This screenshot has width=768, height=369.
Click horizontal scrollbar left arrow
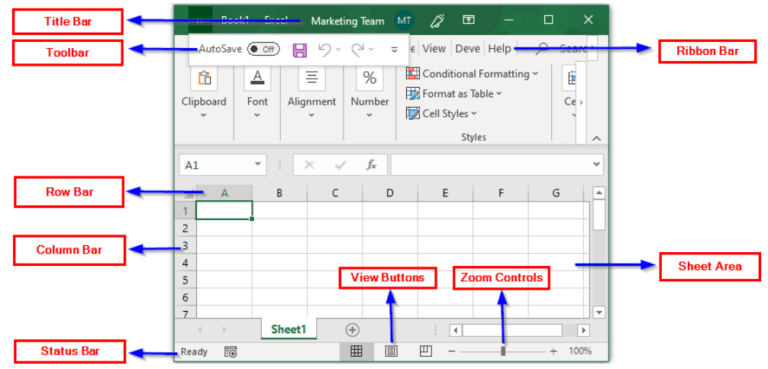[x=456, y=330]
